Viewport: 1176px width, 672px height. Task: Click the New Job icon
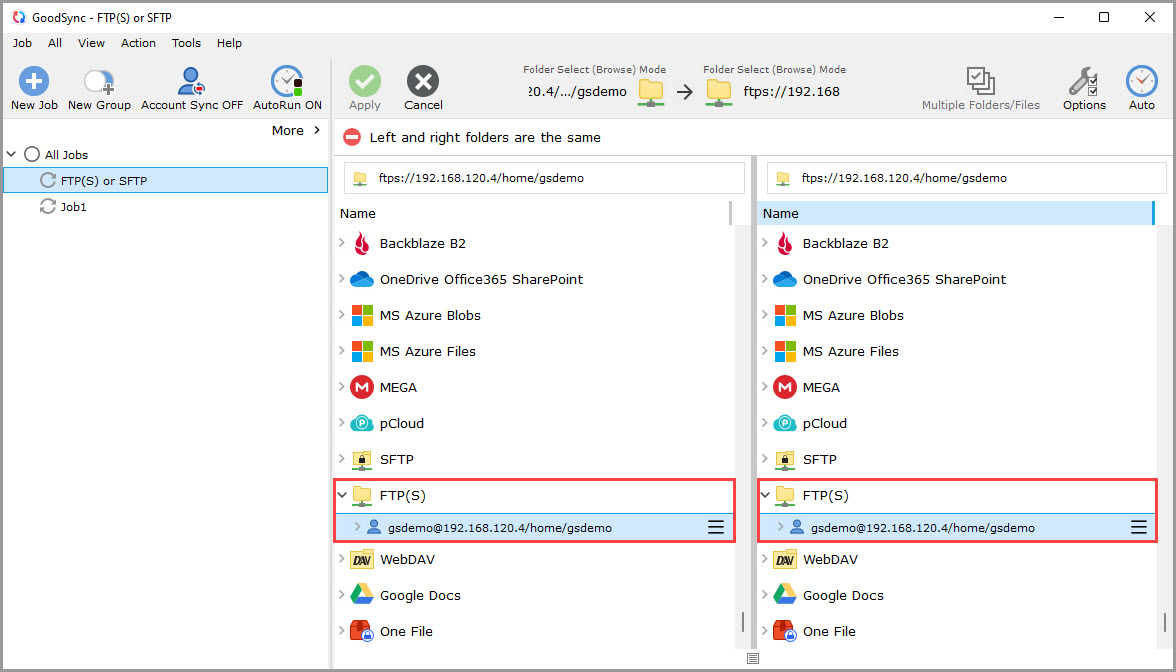pos(34,82)
